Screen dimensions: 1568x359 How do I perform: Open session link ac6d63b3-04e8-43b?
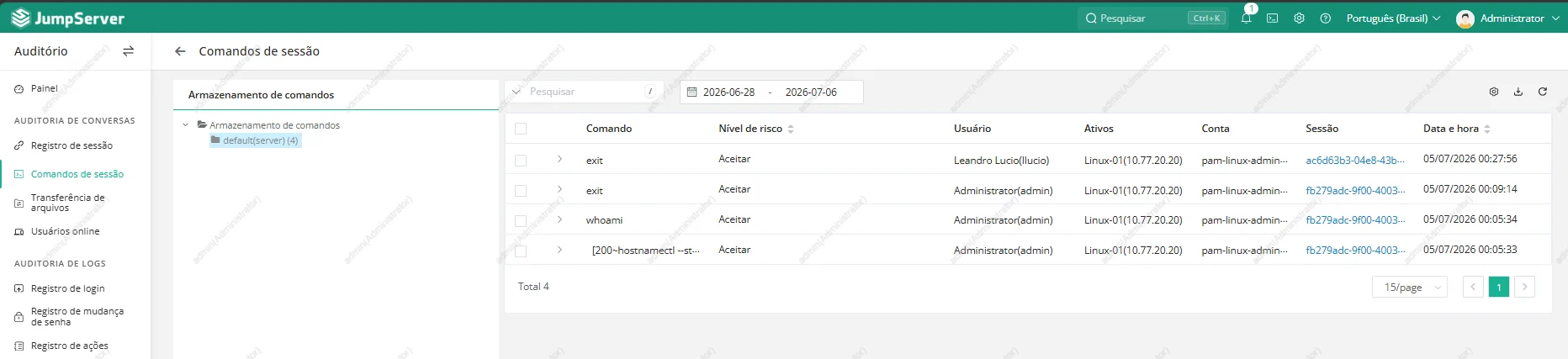point(1355,161)
